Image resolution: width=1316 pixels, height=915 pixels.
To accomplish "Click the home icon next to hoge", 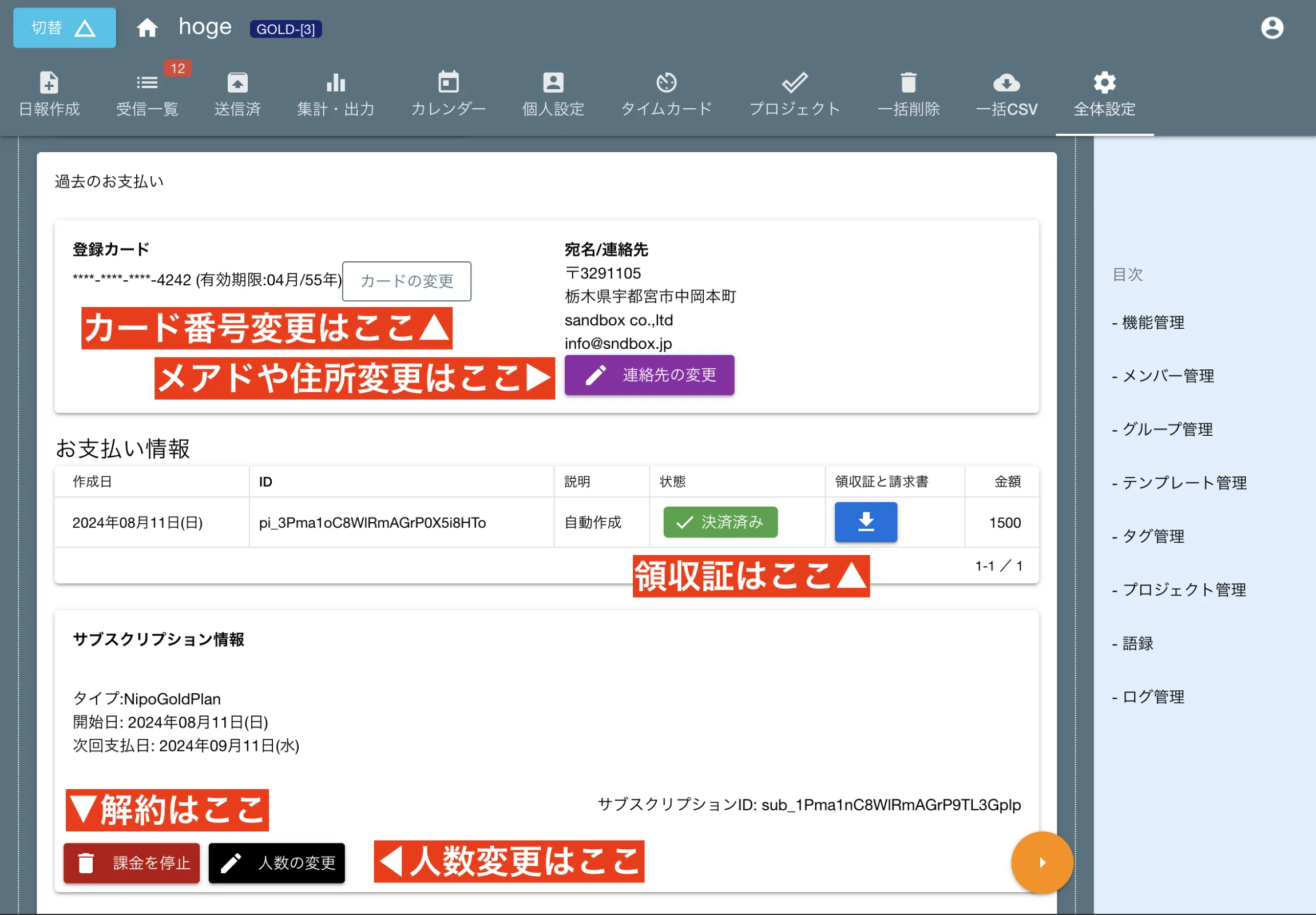I will click(146, 27).
